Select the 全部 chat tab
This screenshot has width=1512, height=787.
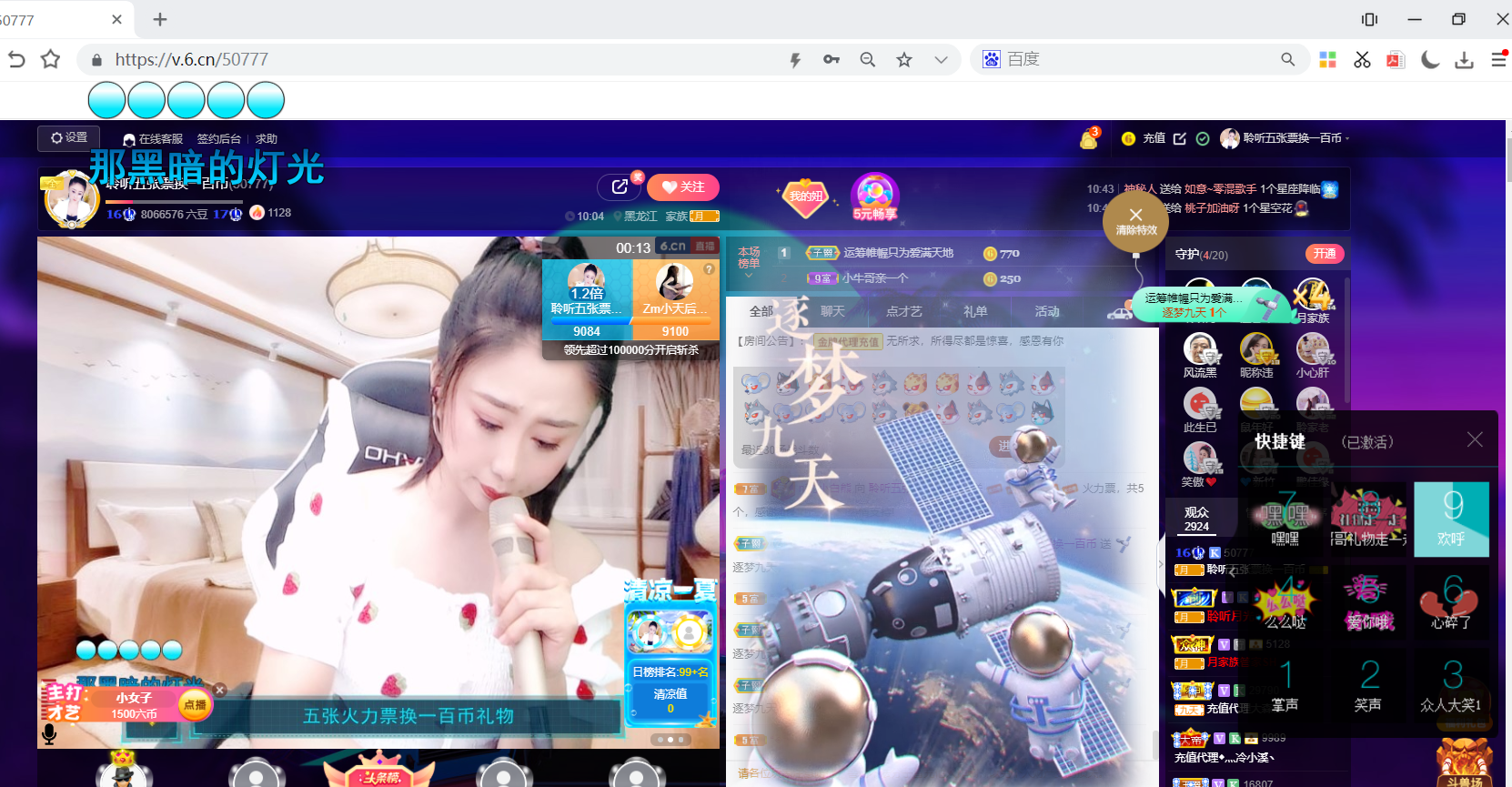coord(761,311)
